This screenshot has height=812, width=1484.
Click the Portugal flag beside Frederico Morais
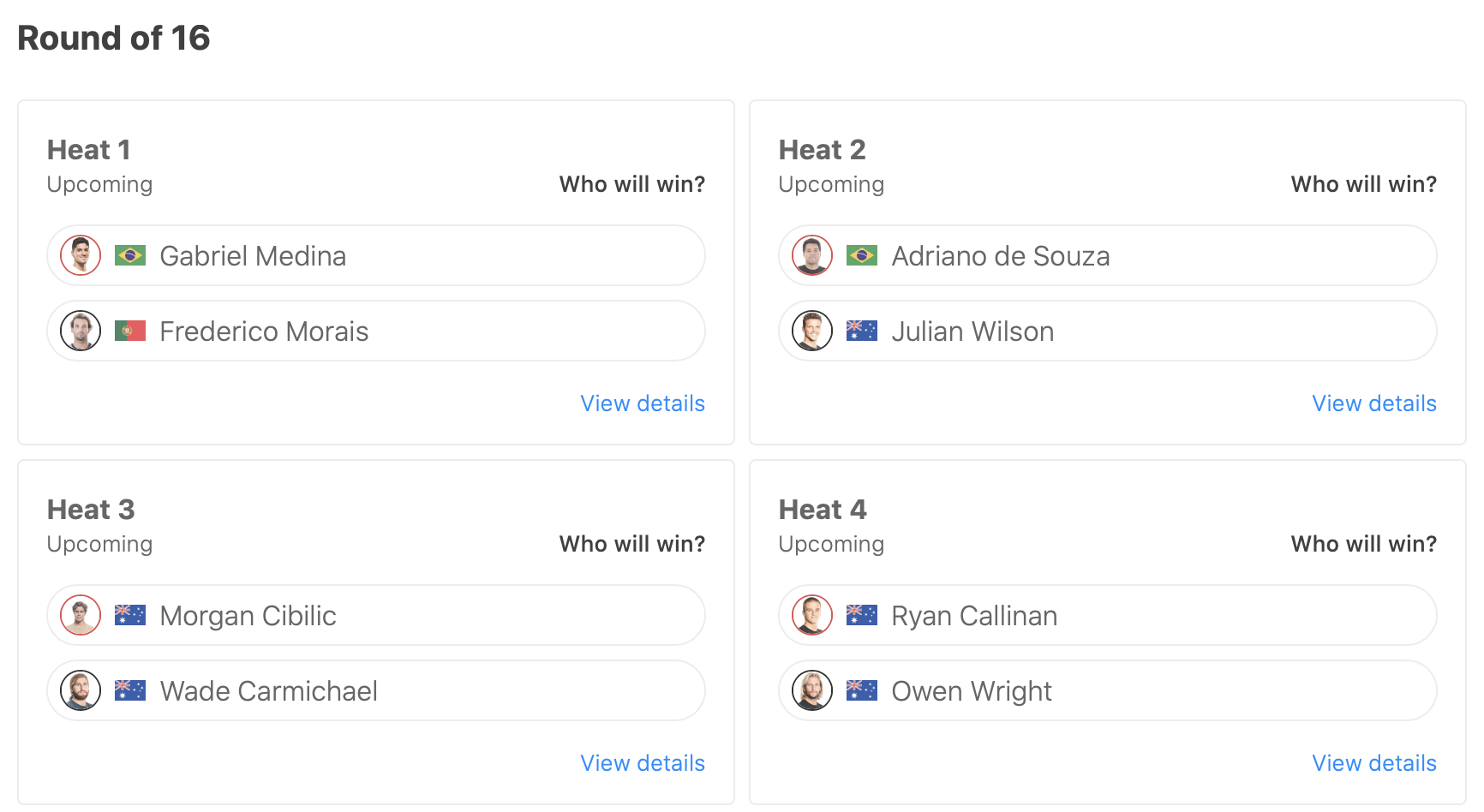130,331
